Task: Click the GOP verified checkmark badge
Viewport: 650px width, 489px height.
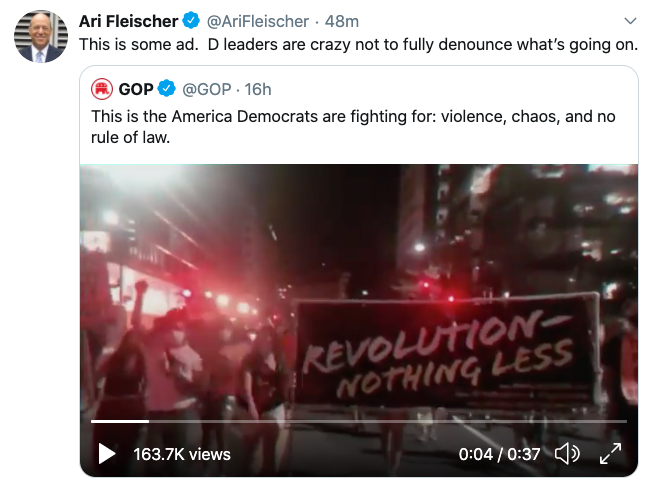Action: (167, 89)
